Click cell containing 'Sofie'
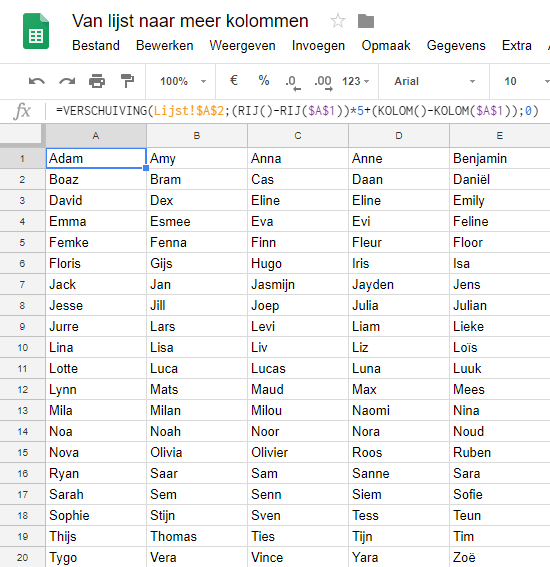 [x=500, y=494]
